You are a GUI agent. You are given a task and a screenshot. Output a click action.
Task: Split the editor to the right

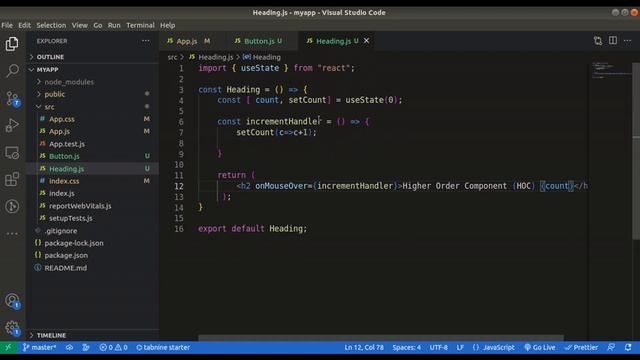[613, 40]
